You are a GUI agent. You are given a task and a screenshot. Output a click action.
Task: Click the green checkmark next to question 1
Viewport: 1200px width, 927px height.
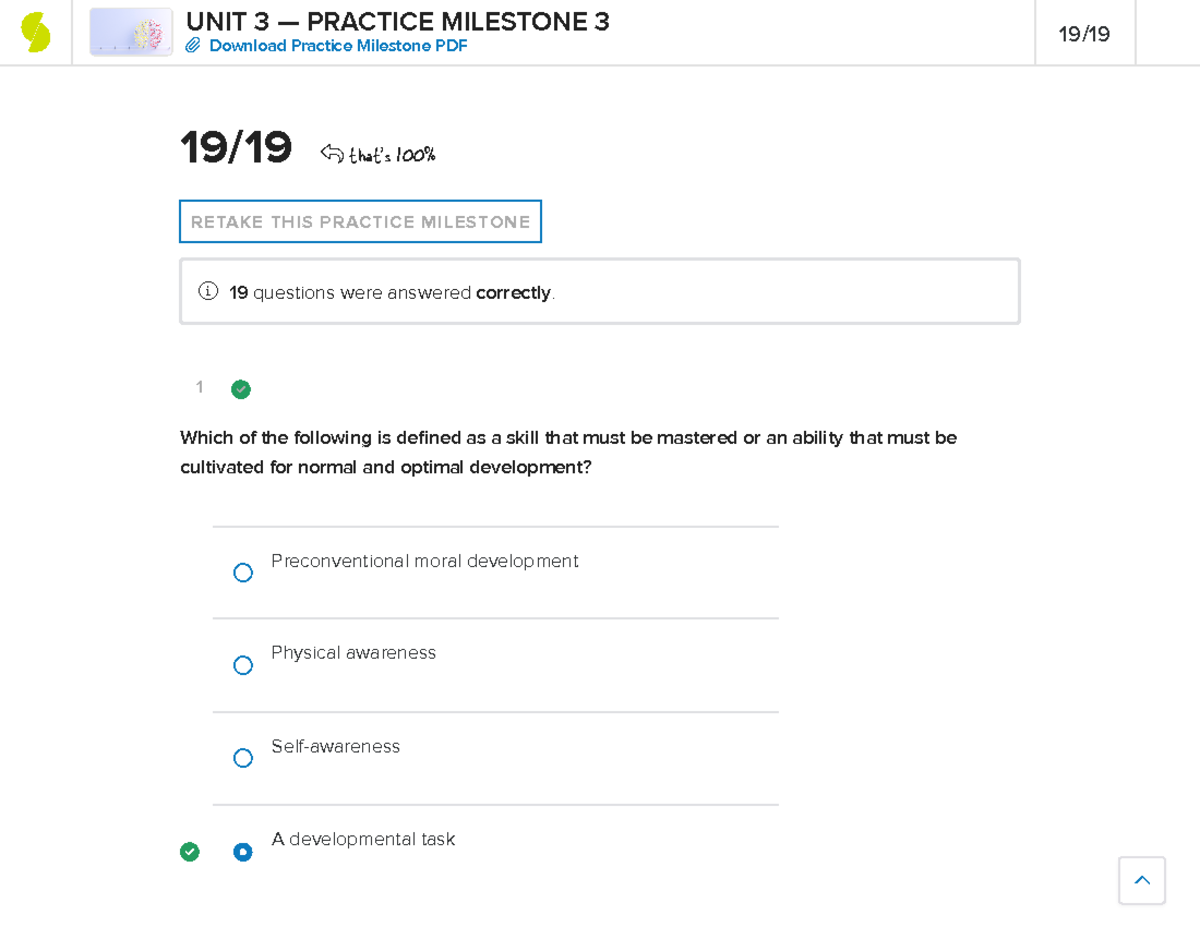coord(240,388)
